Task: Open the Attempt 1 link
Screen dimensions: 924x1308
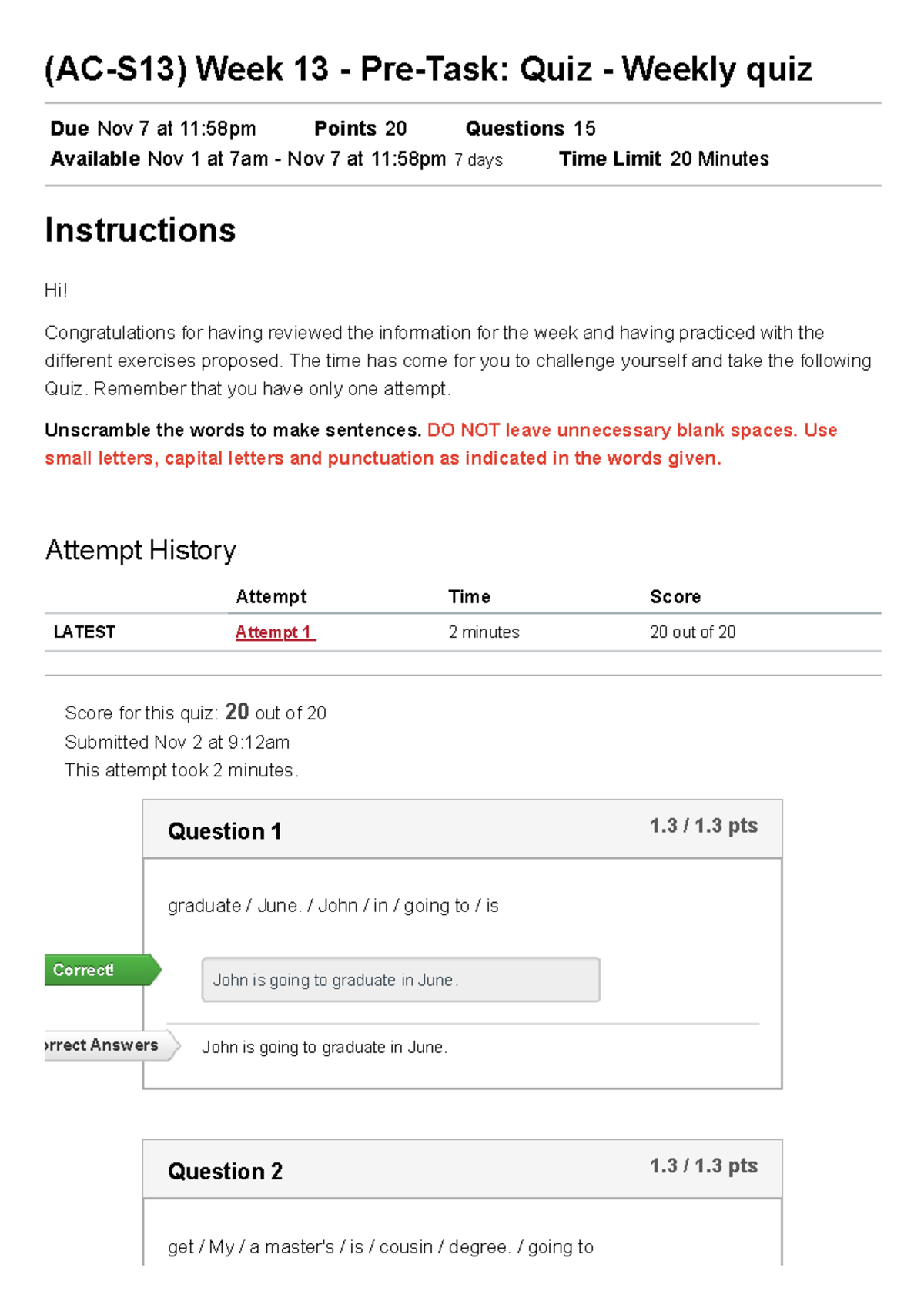Action: pos(275,632)
